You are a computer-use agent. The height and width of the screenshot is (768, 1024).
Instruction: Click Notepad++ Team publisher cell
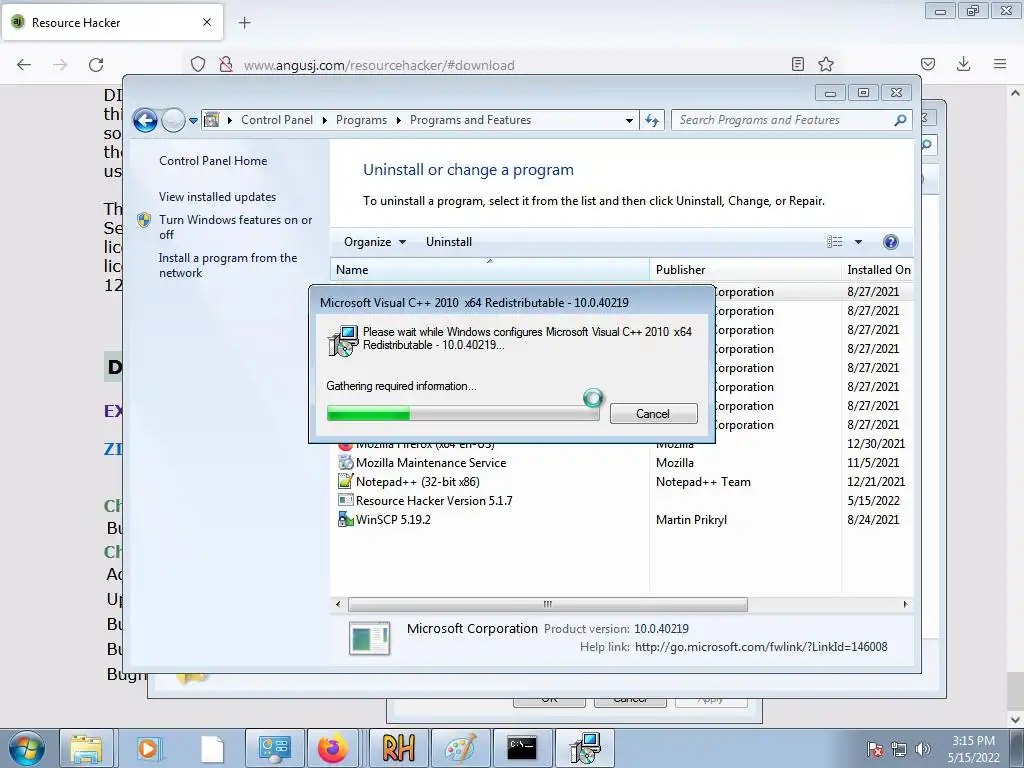click(703, 482)
